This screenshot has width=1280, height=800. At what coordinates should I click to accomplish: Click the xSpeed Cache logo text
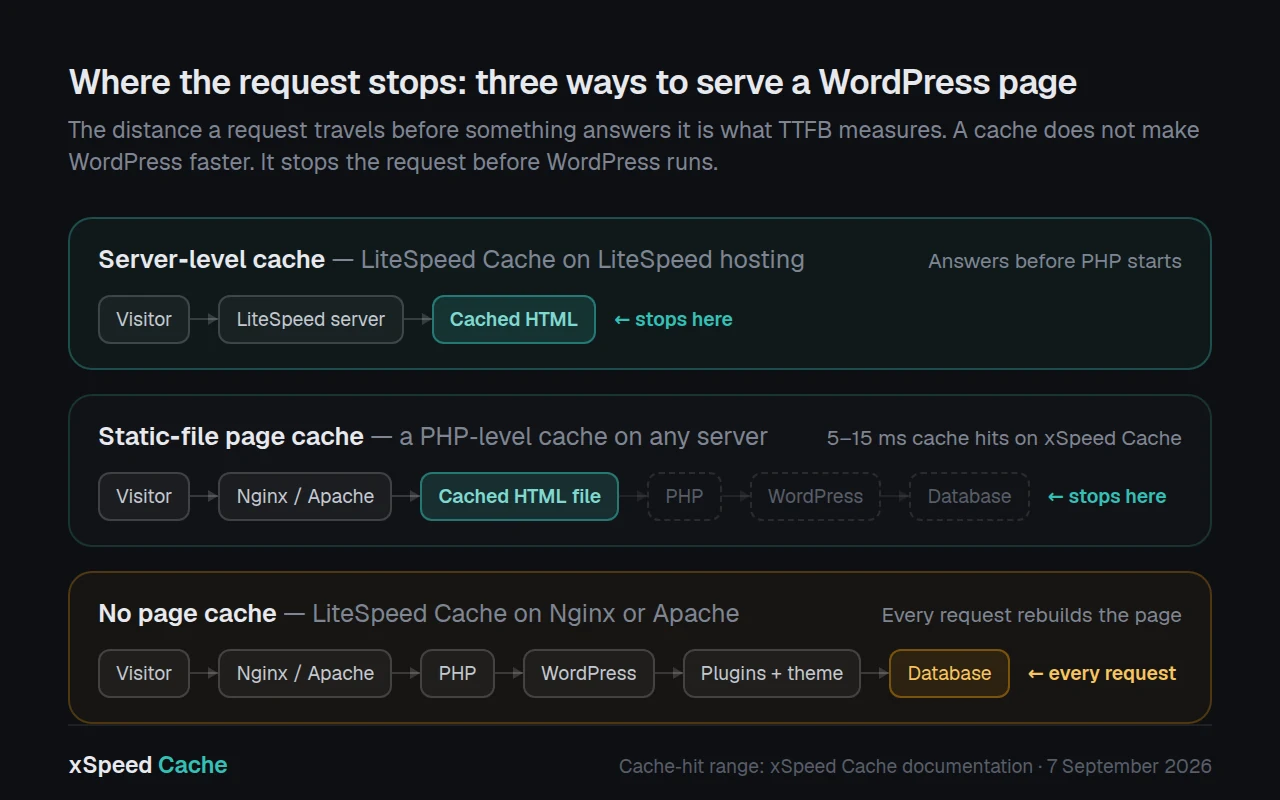(148, 765)
